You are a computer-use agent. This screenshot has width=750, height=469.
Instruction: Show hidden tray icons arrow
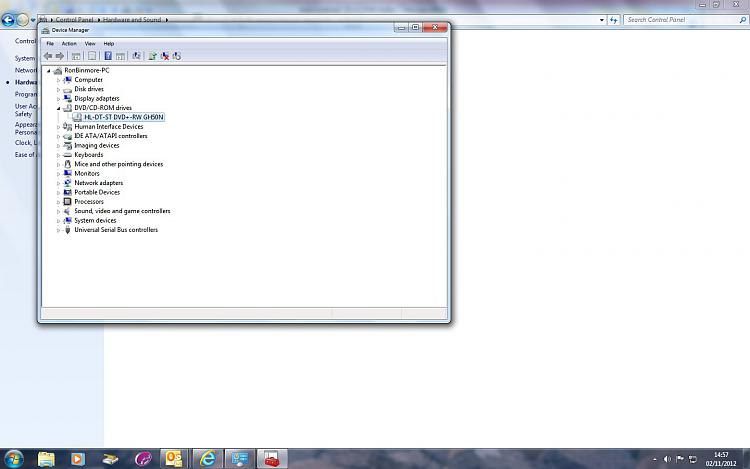(x=655, y=459)
